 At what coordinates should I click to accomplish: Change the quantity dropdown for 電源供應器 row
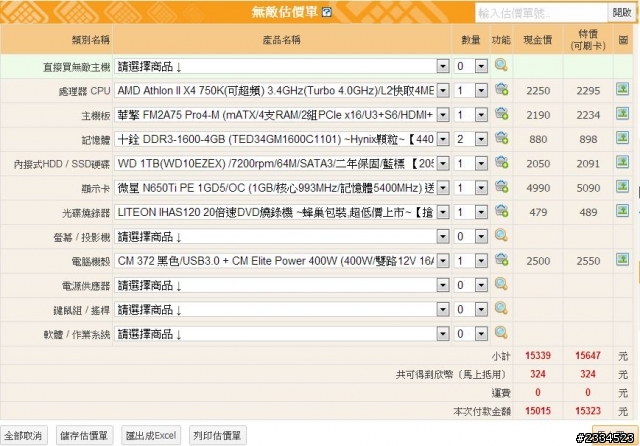coord(471,285)
